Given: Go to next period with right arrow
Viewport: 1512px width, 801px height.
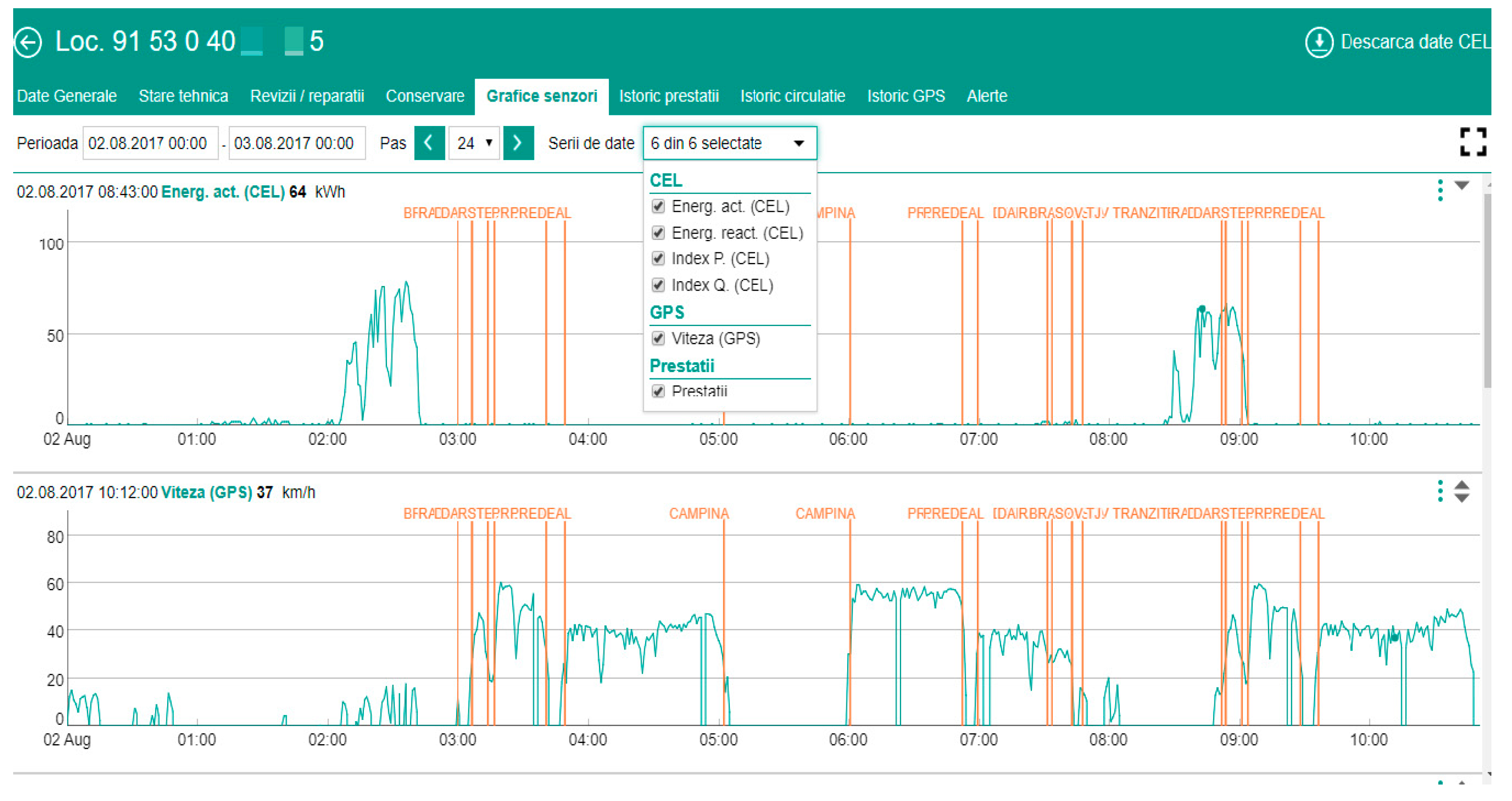Looking at the screenshot, I should point(518,143).
